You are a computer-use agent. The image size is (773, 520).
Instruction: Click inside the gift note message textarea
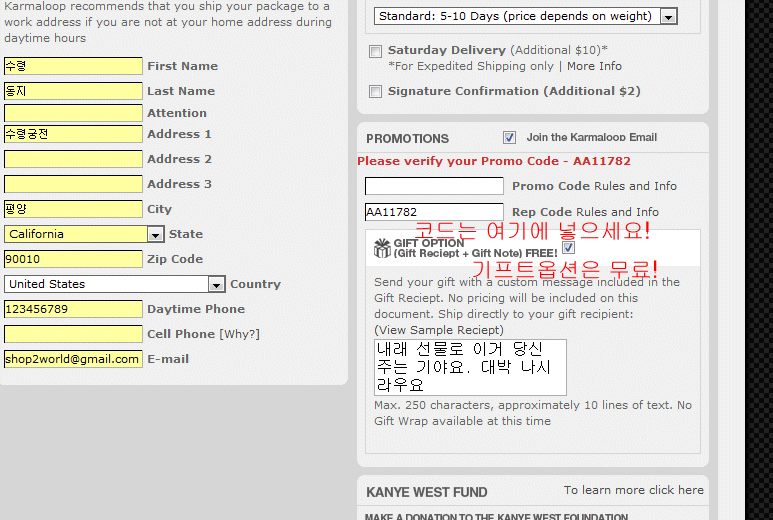[470, 367]
